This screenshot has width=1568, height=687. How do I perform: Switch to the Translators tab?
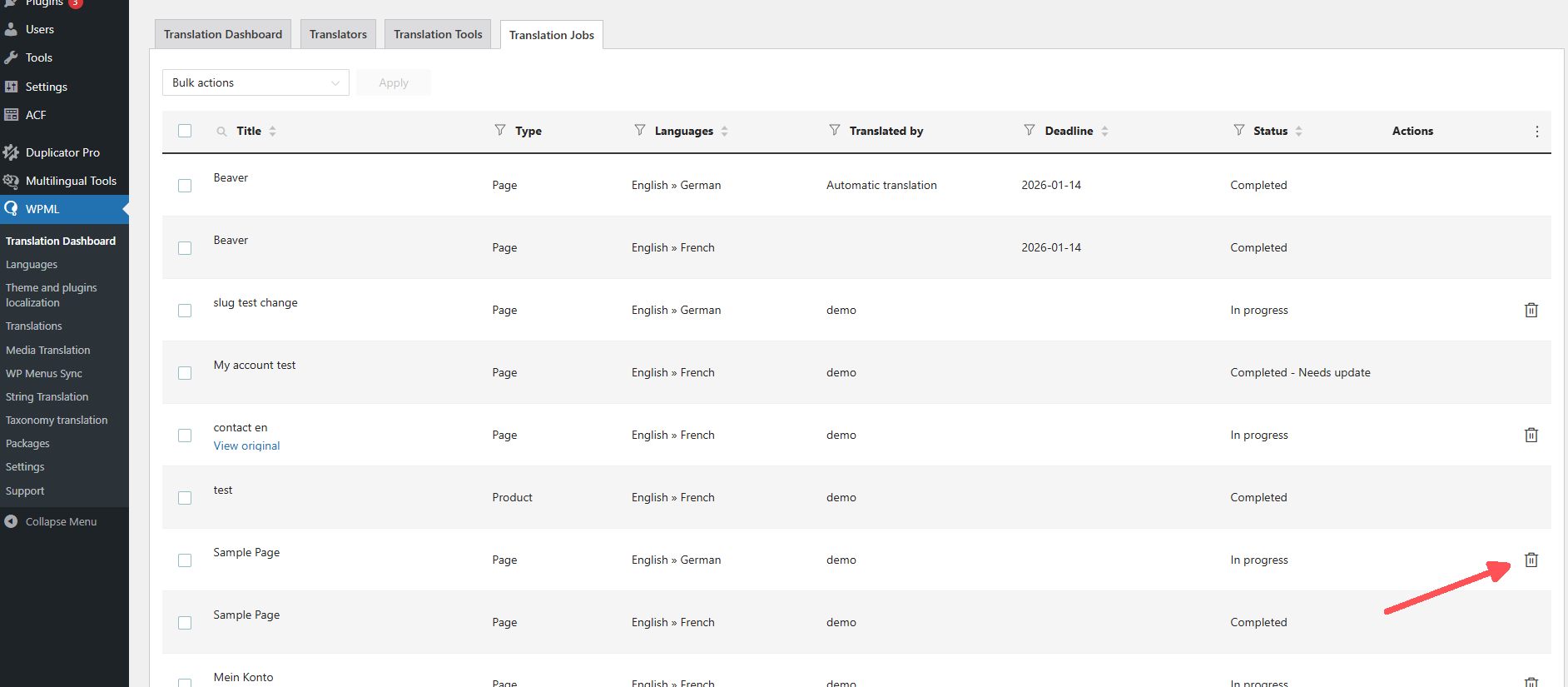[338, 34]
